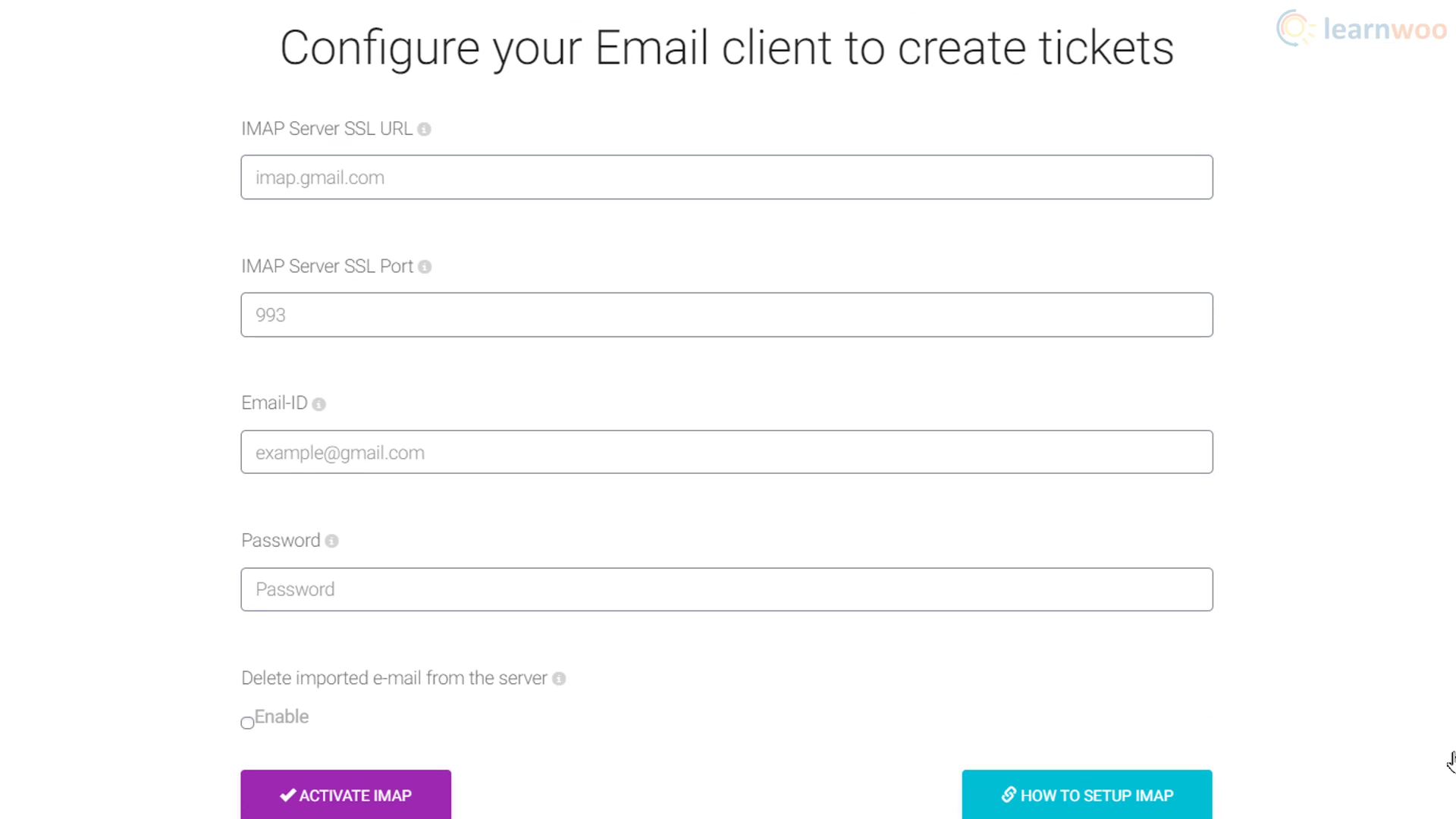Select the Password input field
The width and height of the screenshot is (1456, 819).
point(726,589)
